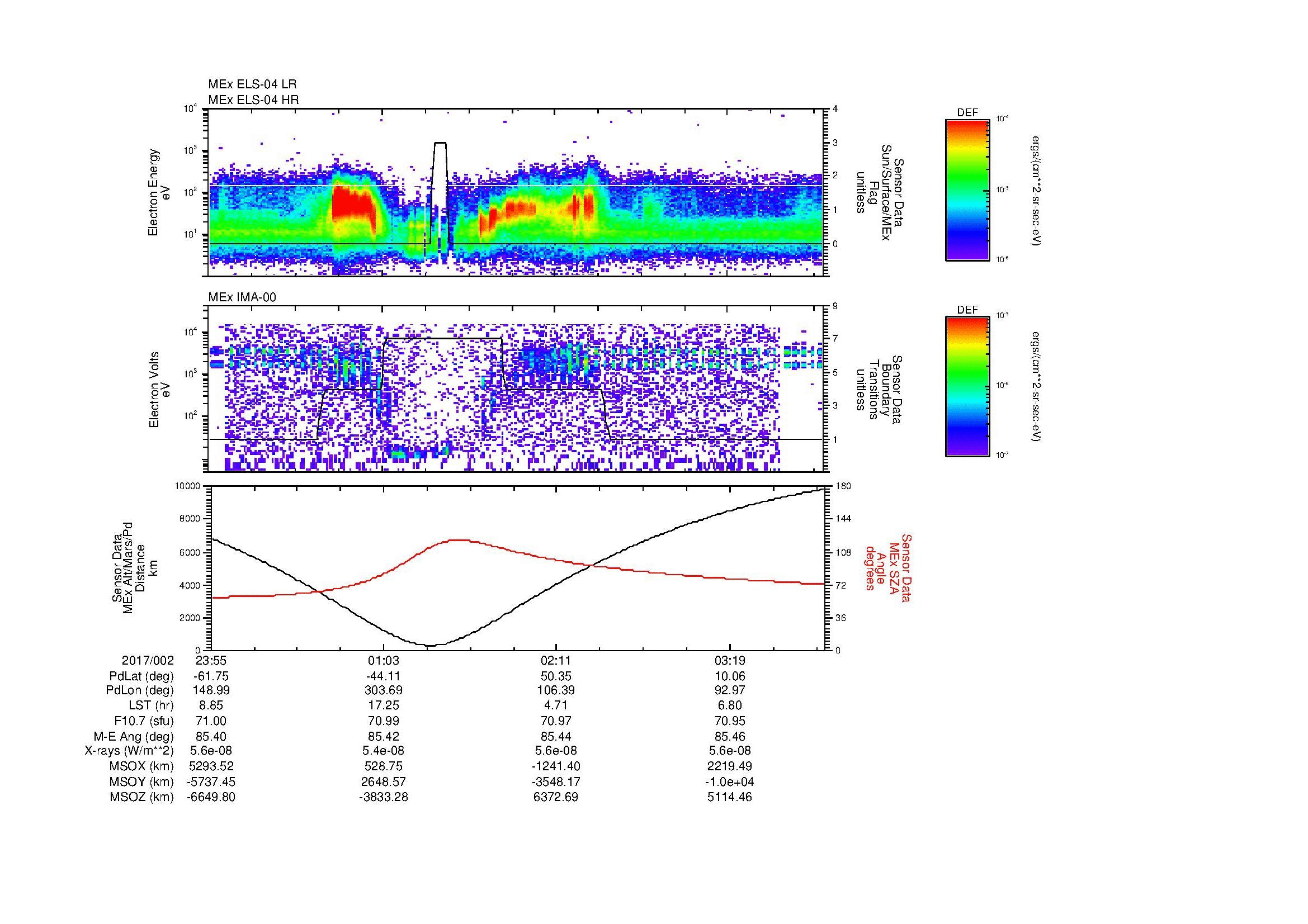The height and width of the screenshot is (924, 1308).
Task: Click the F10.7 value 71.00
Action: [211, 721]
